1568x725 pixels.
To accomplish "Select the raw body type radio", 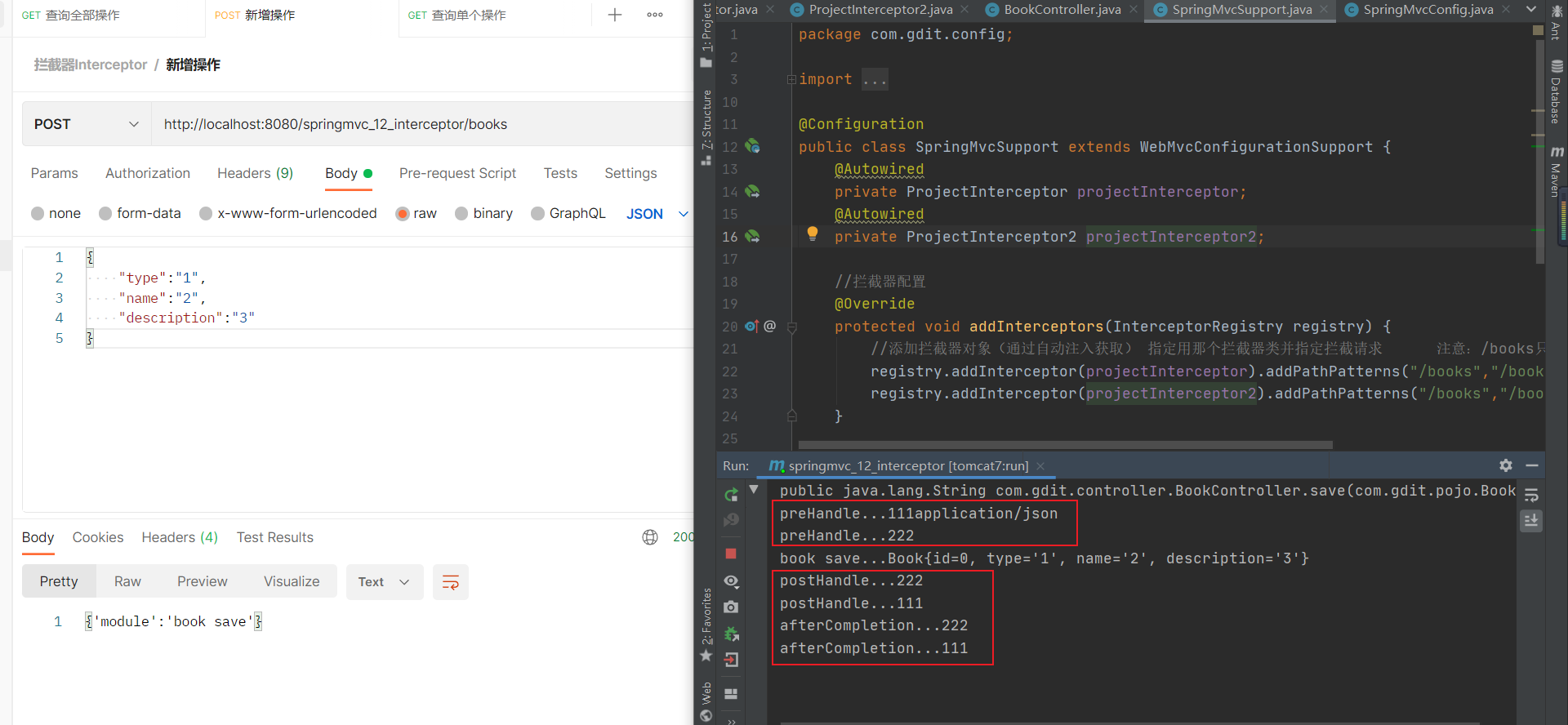I will click(402, 213).
